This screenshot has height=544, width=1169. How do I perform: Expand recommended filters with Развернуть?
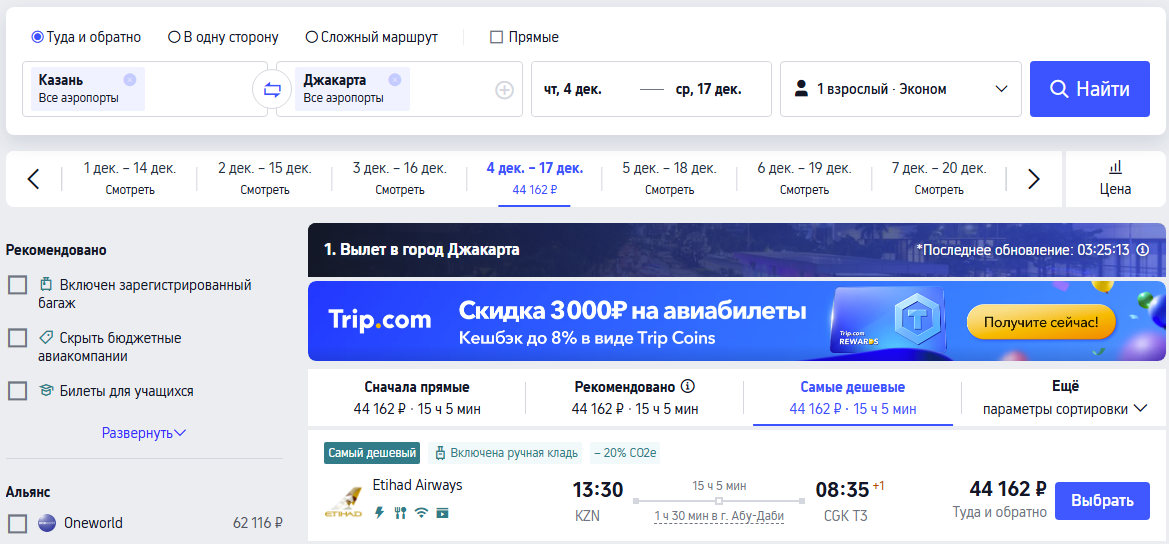point(144,433)
